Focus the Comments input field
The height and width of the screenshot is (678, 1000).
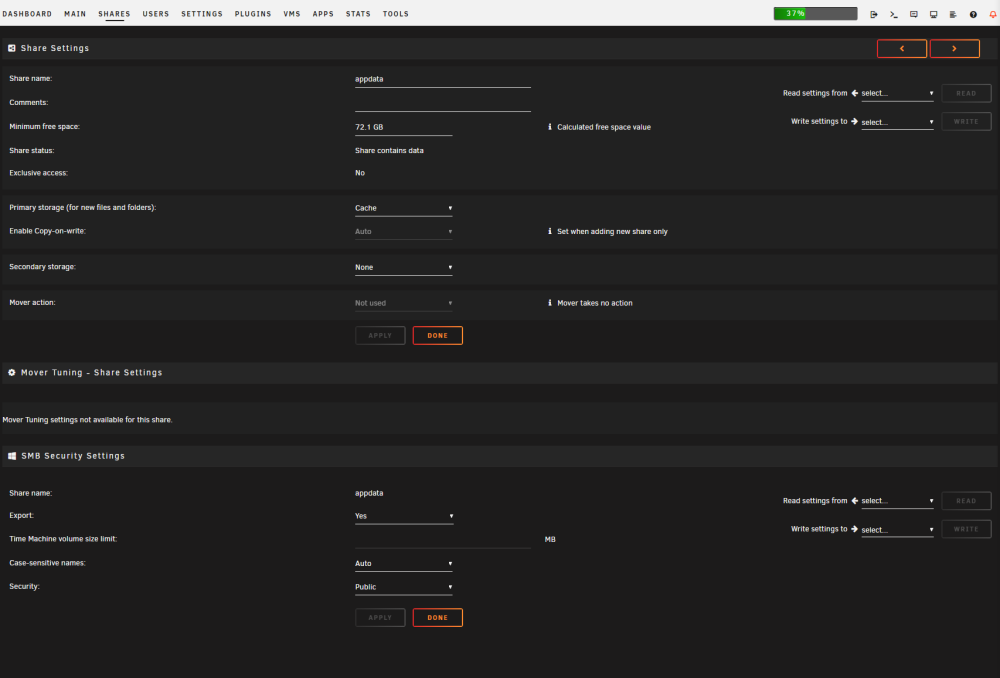tap(443, 103)
